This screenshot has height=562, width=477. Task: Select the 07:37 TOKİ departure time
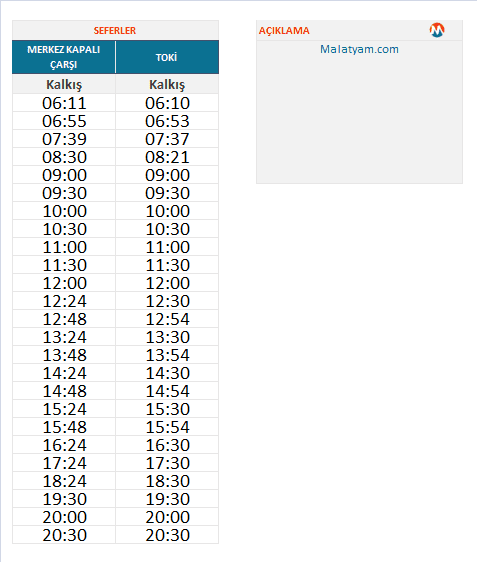coord(167,139)
